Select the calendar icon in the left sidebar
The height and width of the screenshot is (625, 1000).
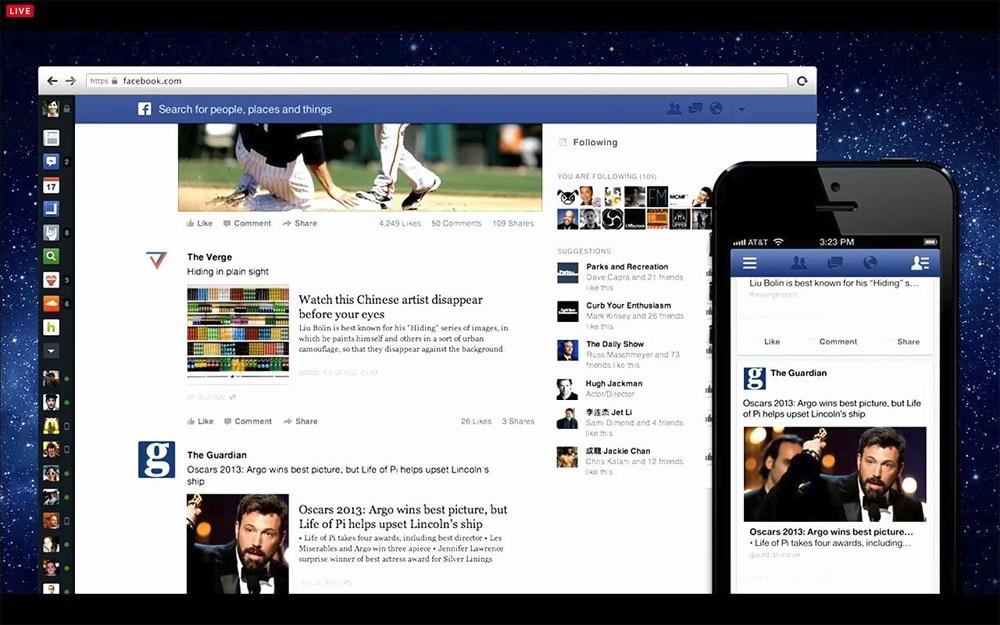[53, 186]
